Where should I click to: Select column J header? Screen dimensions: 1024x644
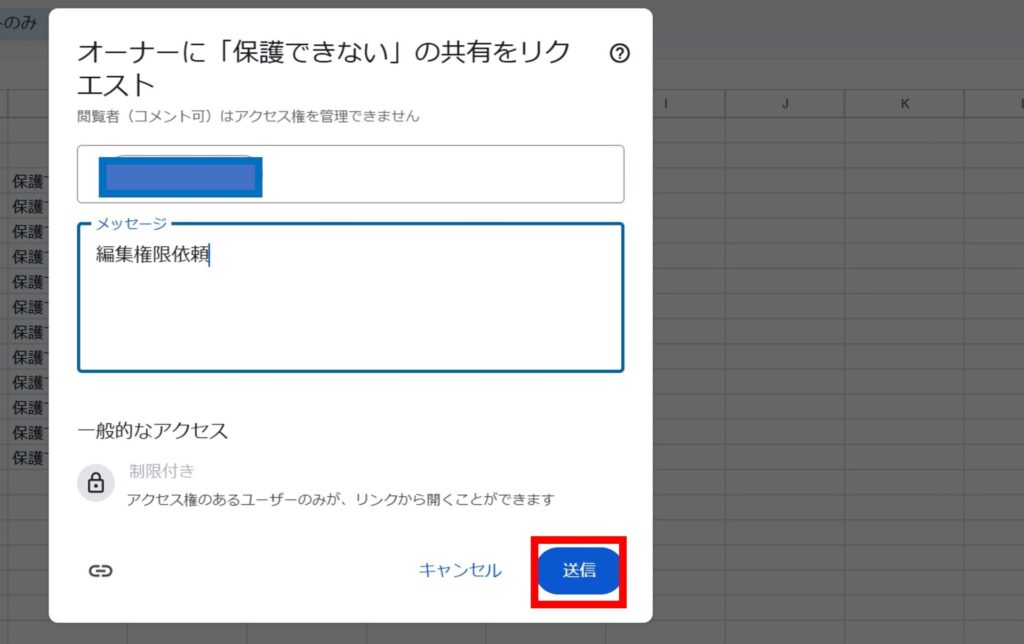785,104
